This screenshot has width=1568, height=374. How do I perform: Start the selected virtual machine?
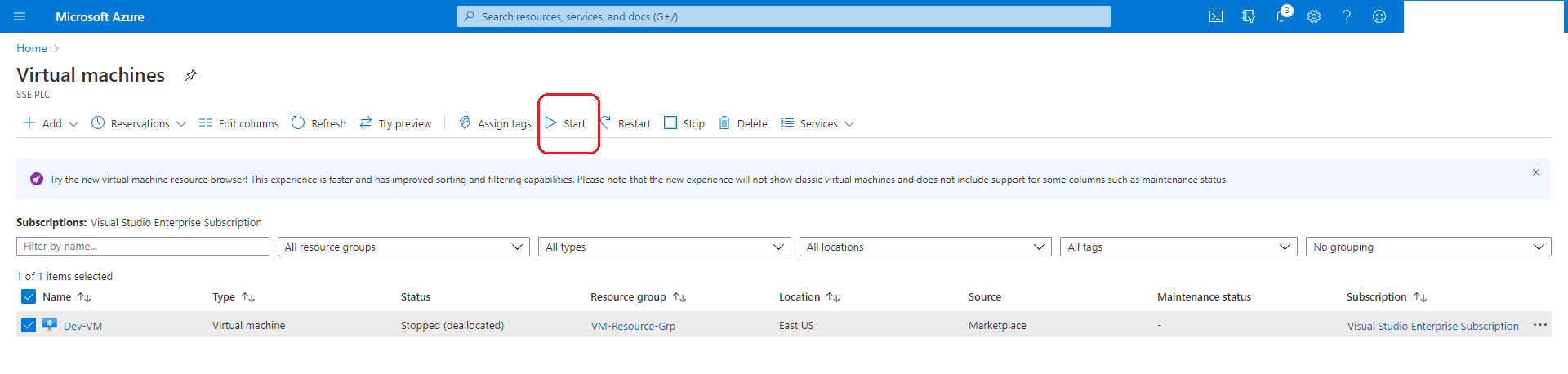click(x=565, y=123)
